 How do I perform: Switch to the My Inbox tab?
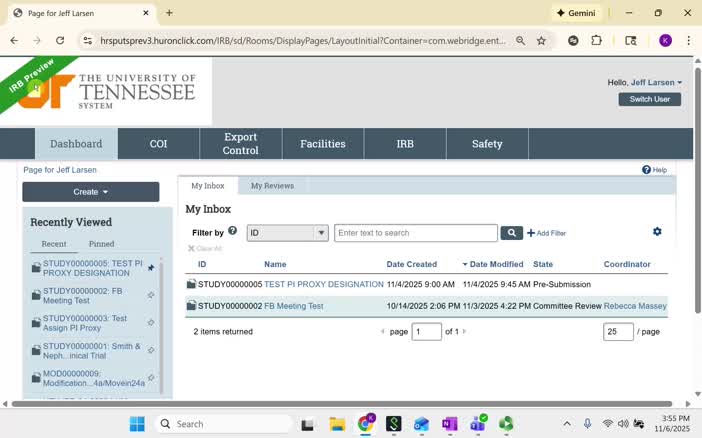coord(208,186)
